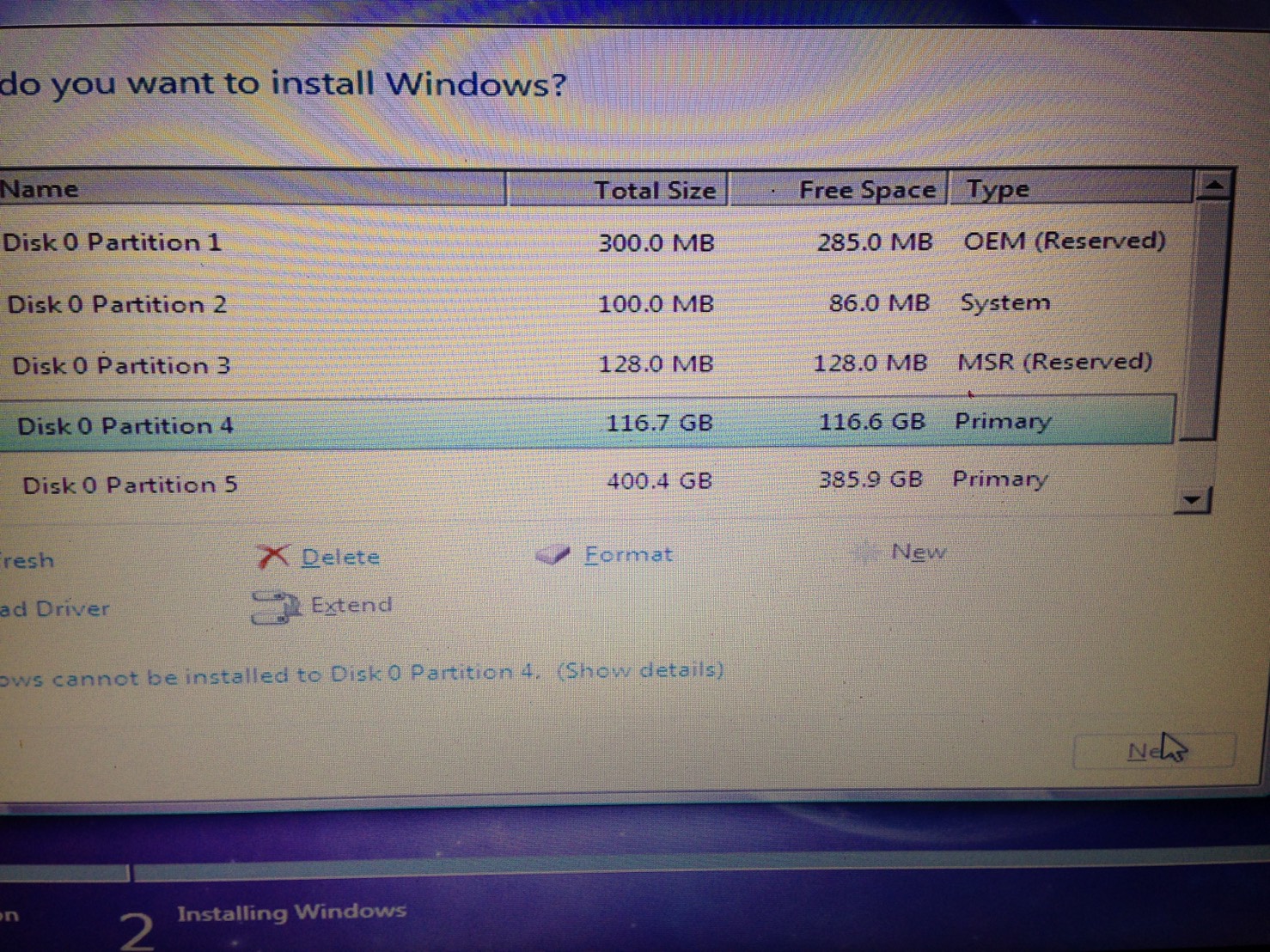1270x952 pixels.
Task: Open Show details for the error
Action: (x=640, y=669)
